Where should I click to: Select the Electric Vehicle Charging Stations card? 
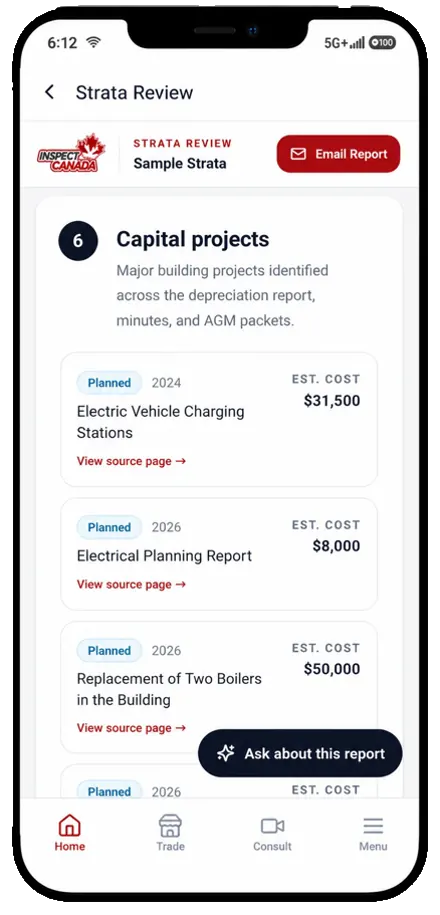click(219, 419)
